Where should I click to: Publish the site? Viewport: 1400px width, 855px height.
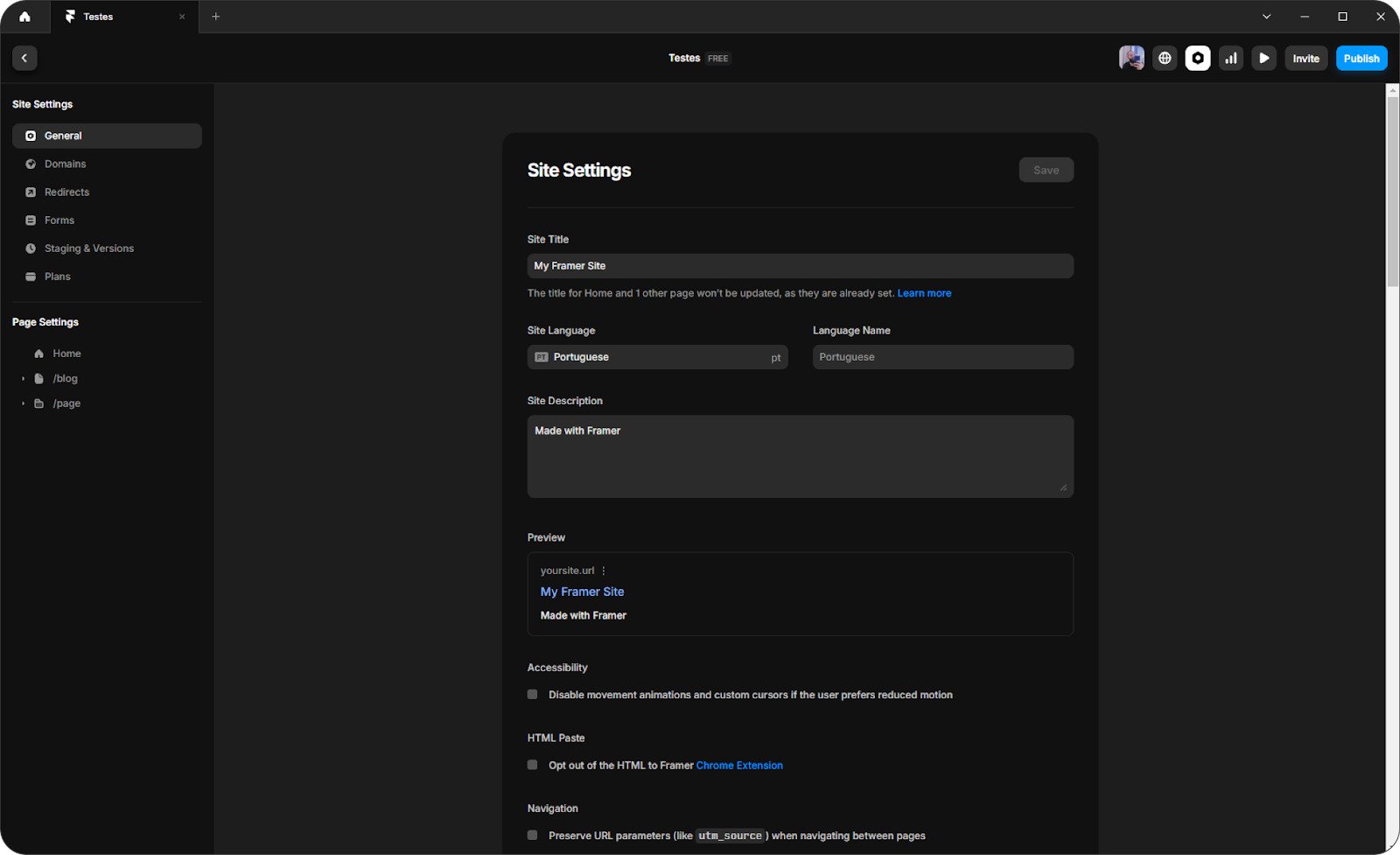click(1361, 58)
